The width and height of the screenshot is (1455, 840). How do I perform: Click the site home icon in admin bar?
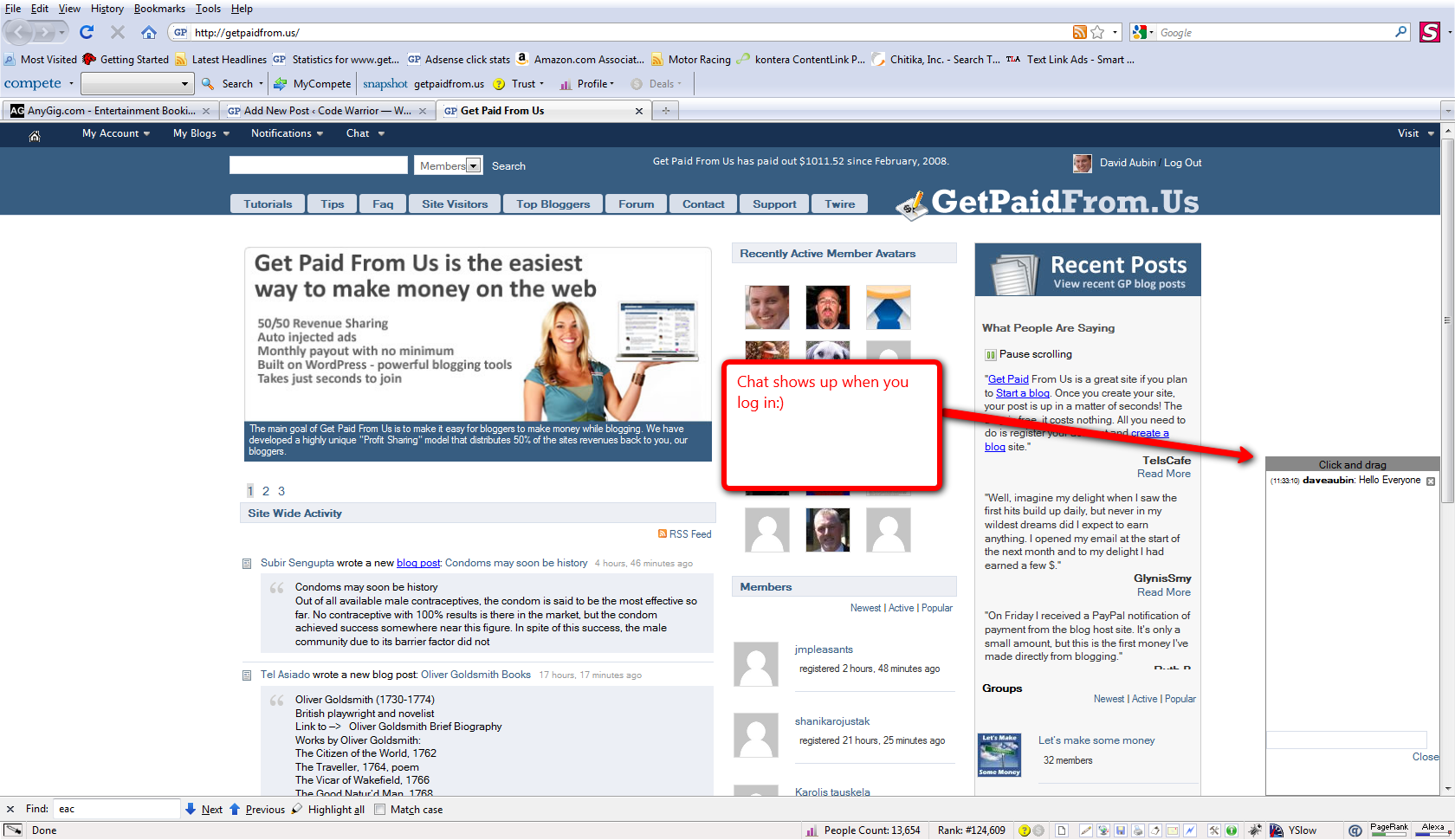click(35, 135)
